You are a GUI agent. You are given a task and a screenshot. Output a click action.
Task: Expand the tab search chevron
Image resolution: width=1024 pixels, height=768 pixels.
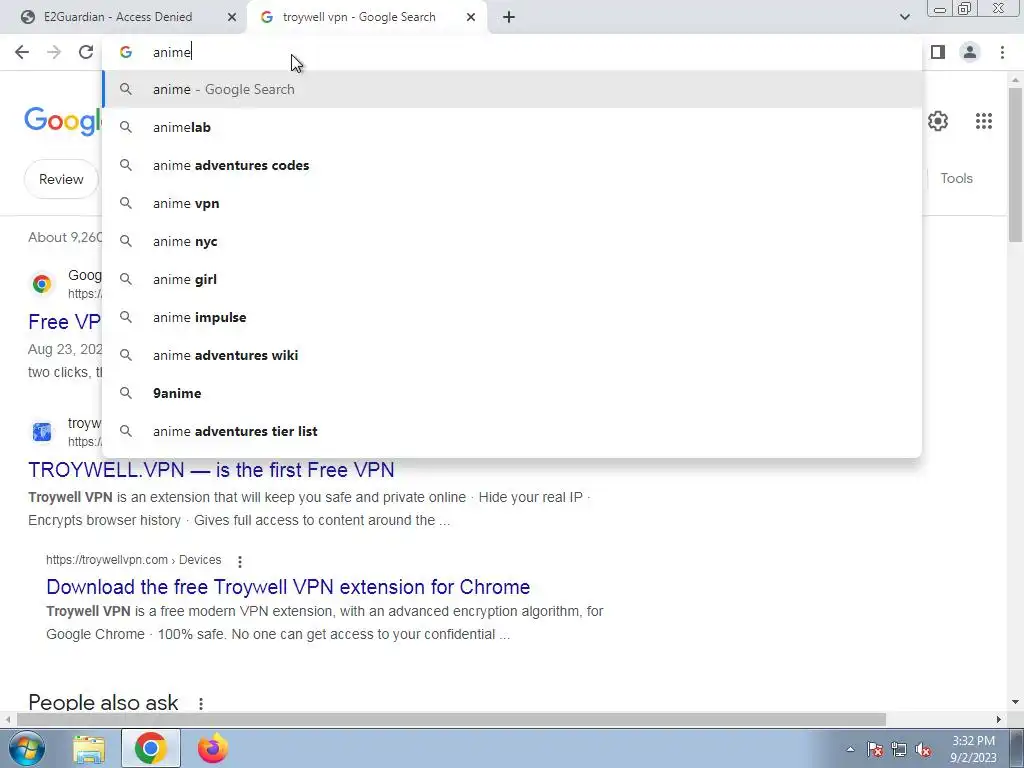coord(904,17)
